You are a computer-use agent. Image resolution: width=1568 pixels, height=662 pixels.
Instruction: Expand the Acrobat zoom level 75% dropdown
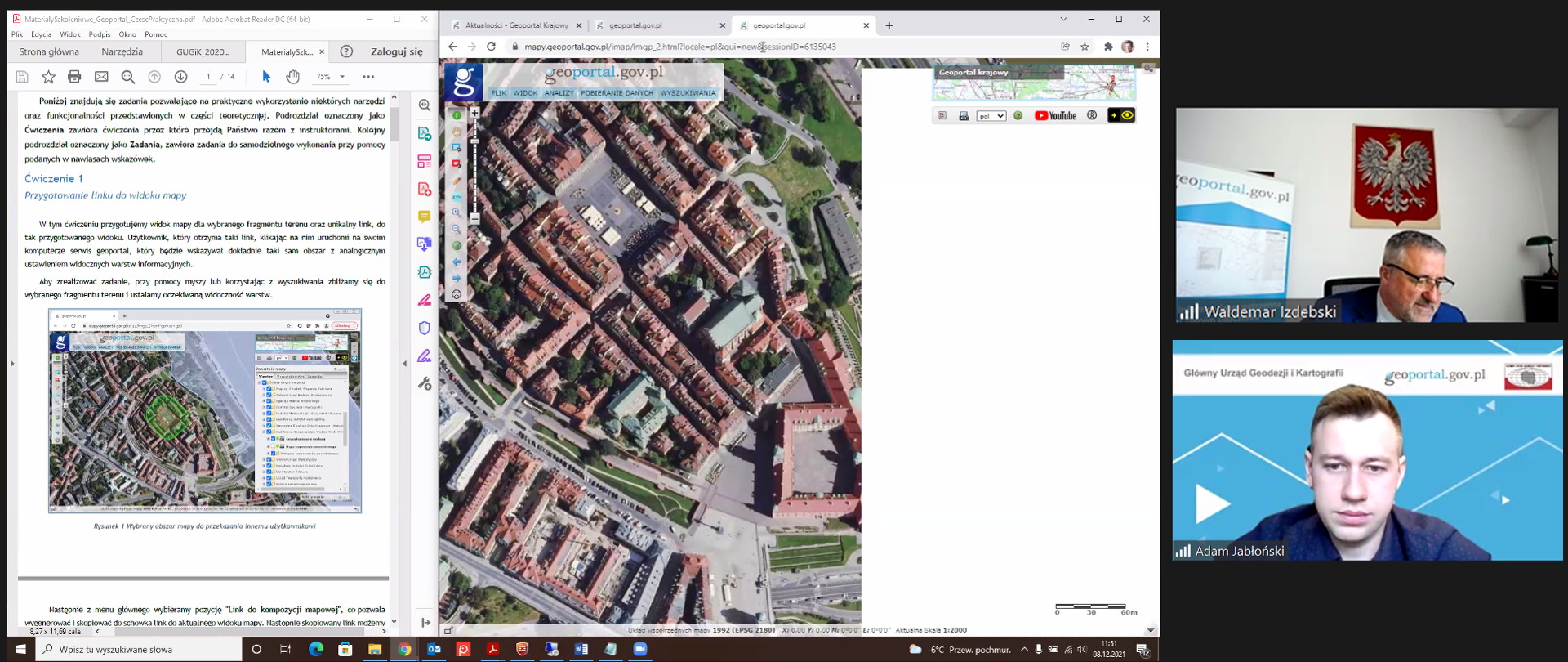point(342,77)
